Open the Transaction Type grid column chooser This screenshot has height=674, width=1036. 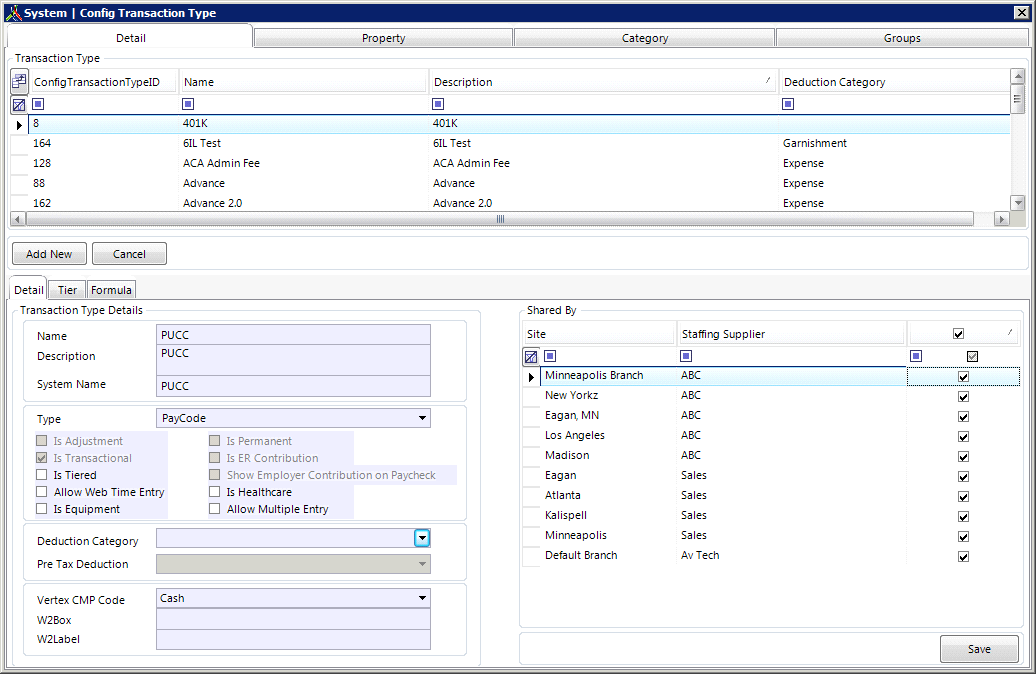coord(19,82)
